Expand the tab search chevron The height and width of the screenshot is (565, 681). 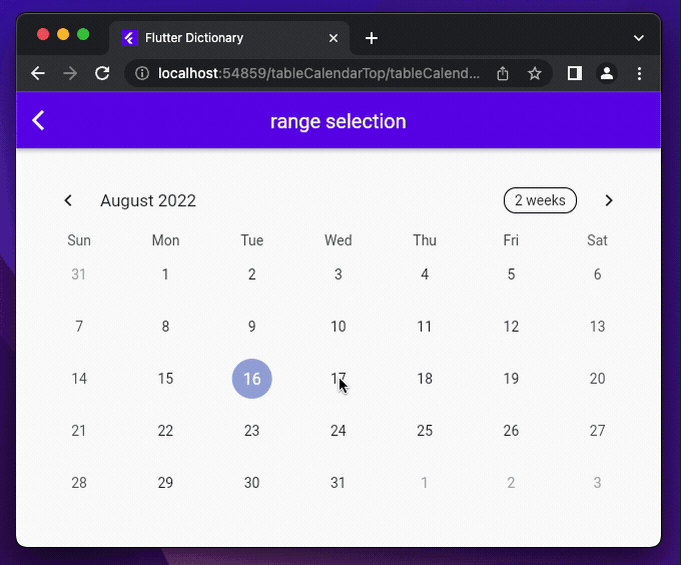pos(638,38)
